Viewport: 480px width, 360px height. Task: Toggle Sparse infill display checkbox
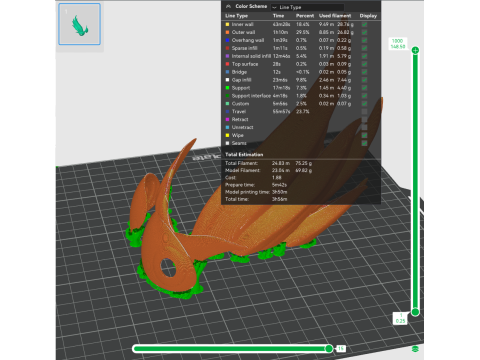click(x=364, y=48)
